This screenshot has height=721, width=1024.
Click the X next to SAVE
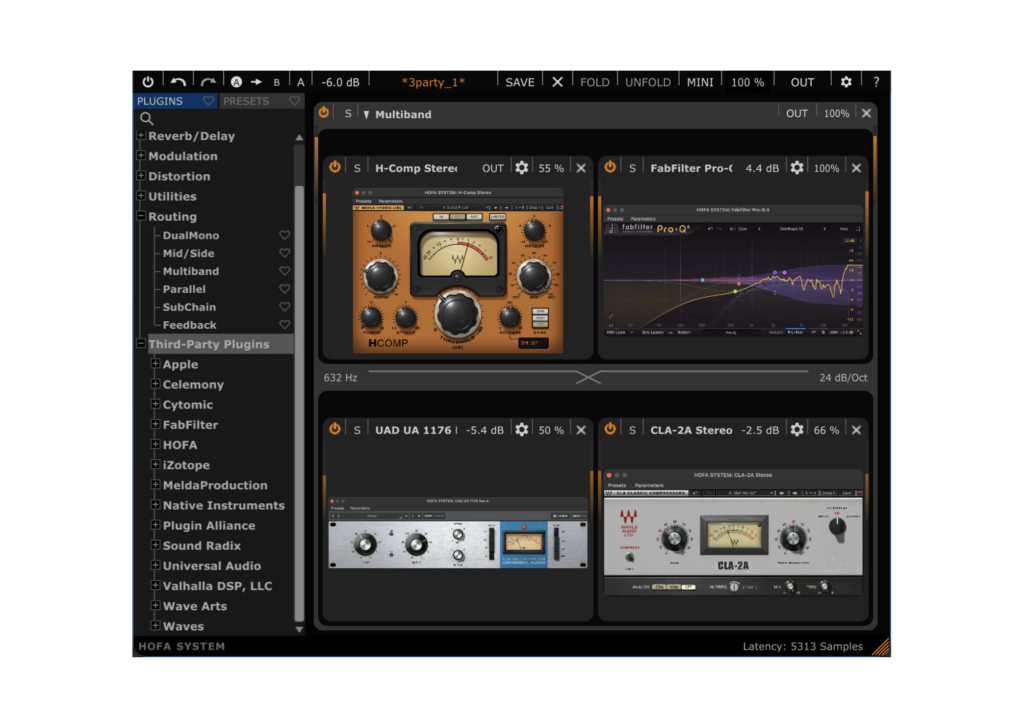click(557, 82)
